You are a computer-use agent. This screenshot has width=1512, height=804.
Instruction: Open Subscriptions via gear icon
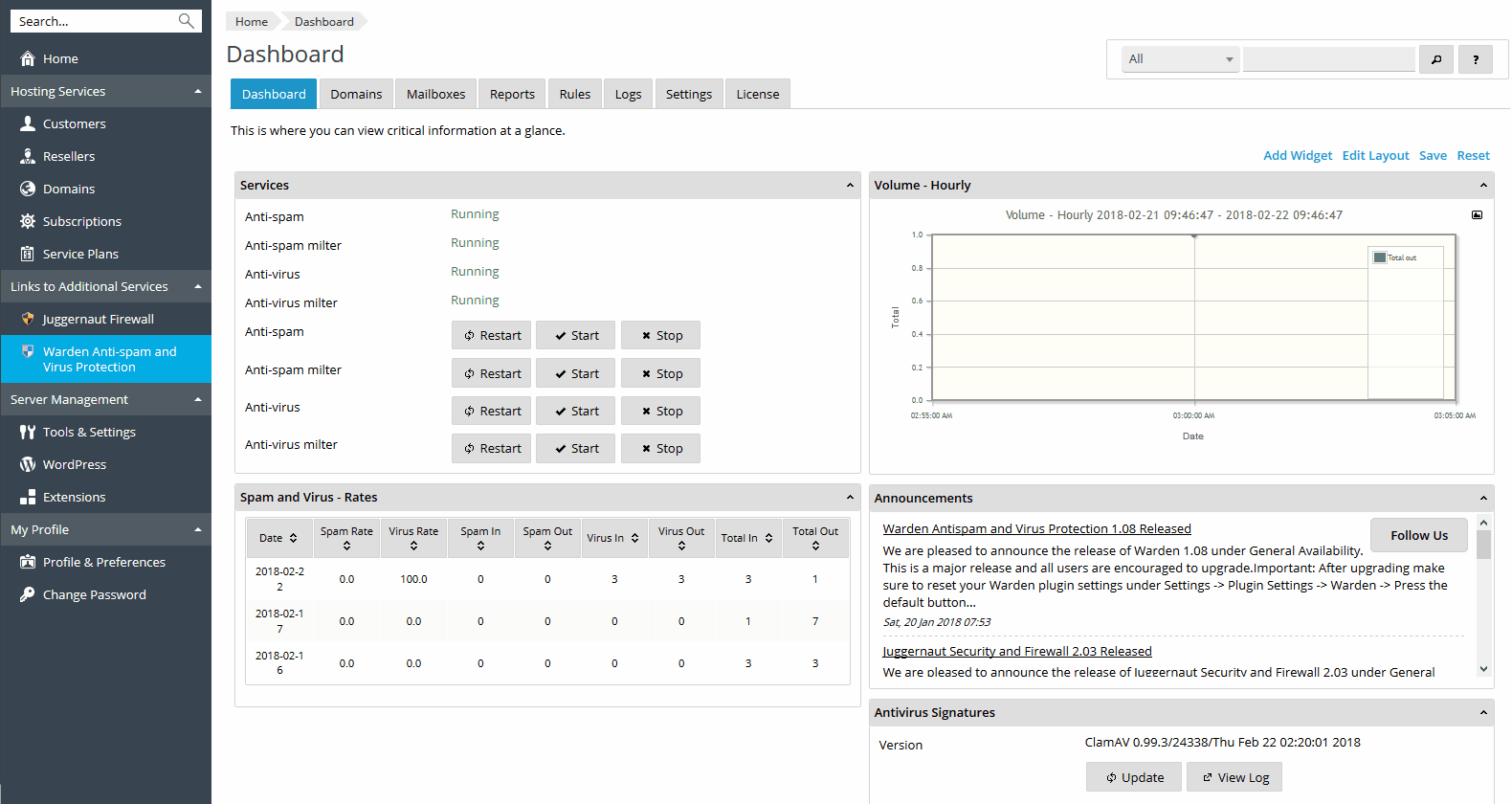coord(28,221)
